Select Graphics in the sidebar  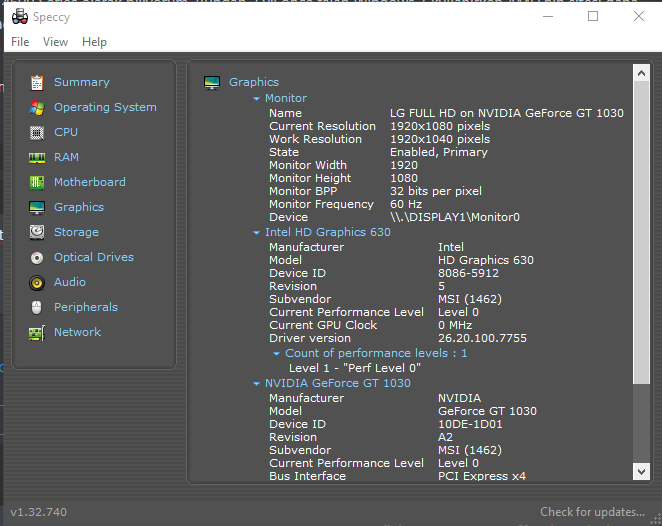click(x=78, y=207)
